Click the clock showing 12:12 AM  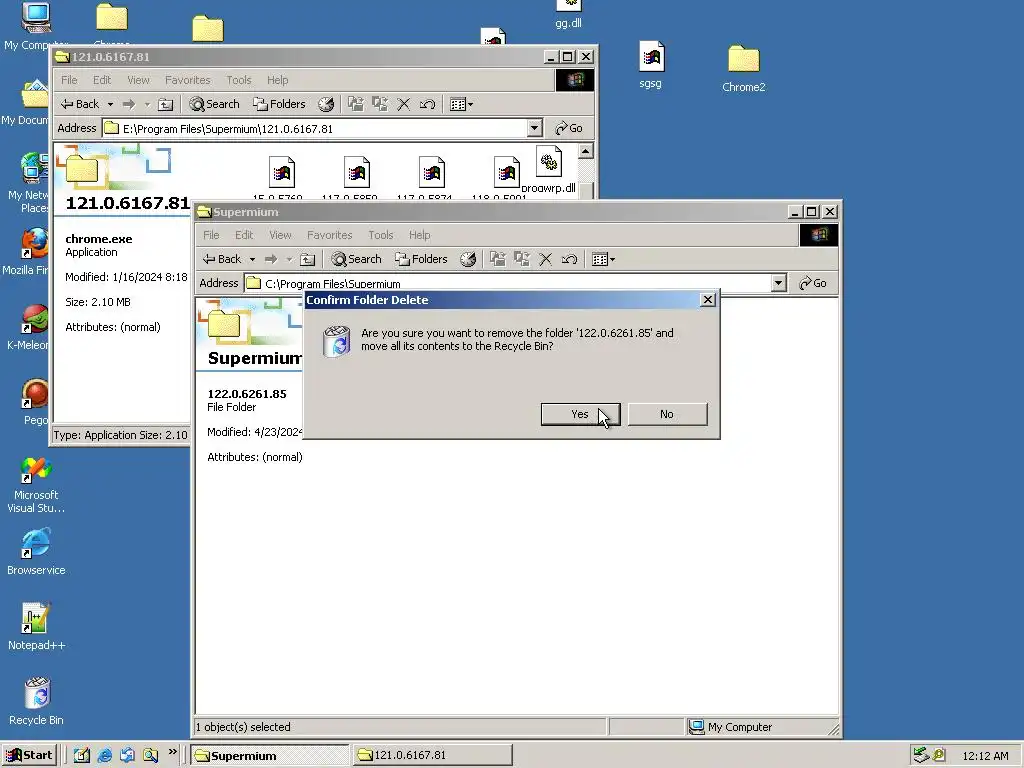[x=985, y=756]
